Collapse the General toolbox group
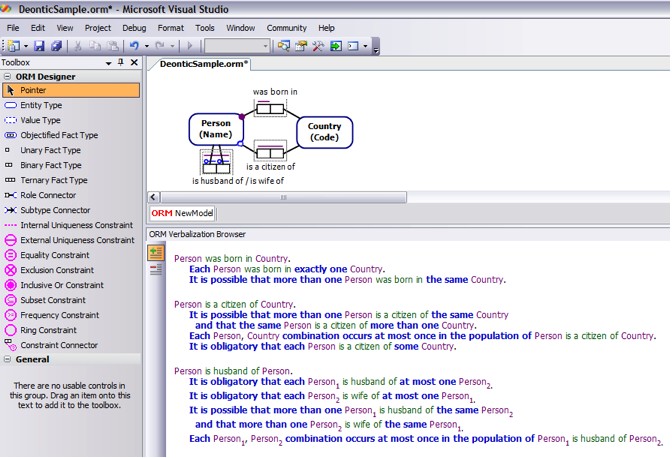672x458 pixels. click(7, 359)
